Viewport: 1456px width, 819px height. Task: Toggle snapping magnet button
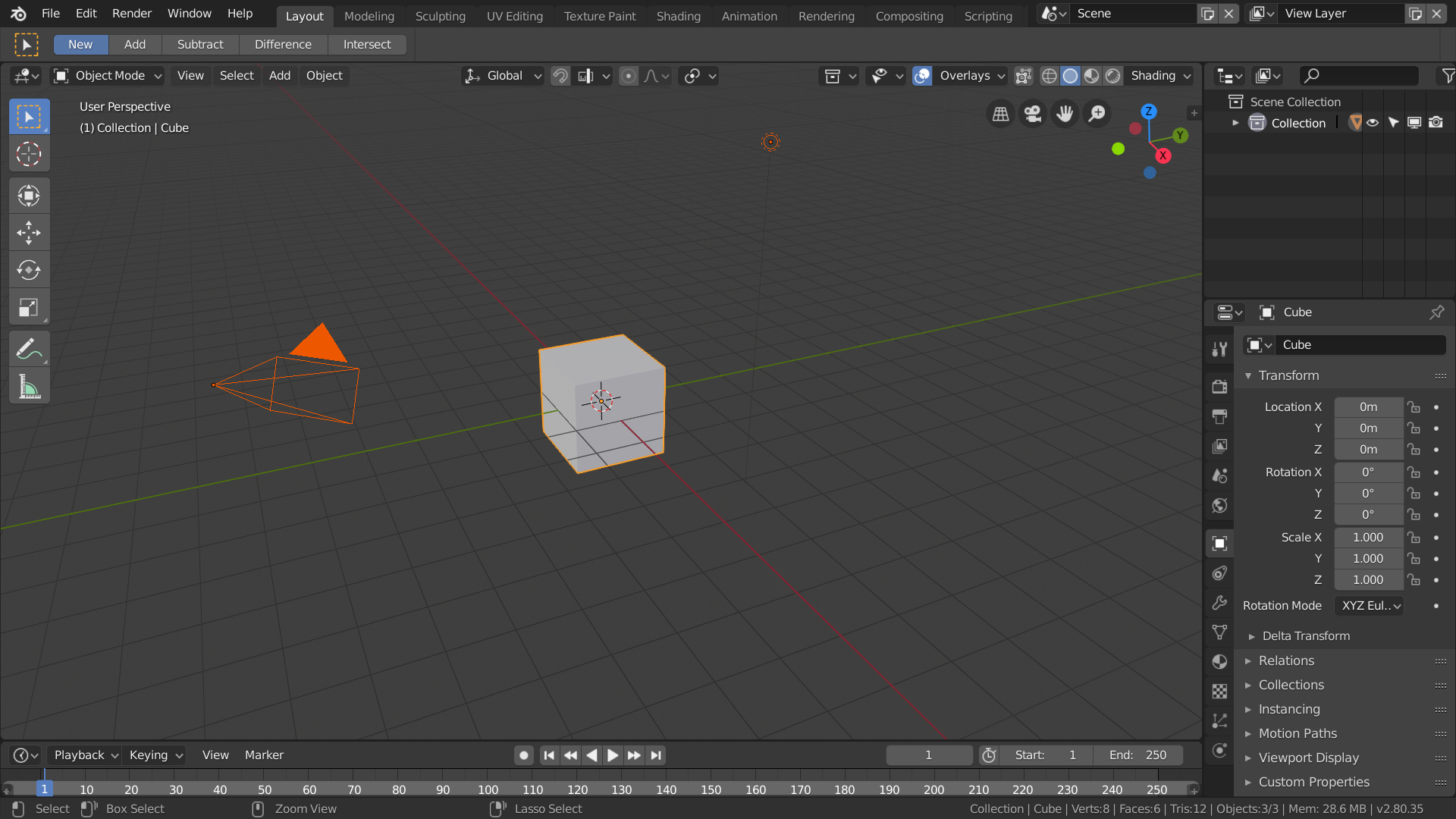[x=560, y=76]
